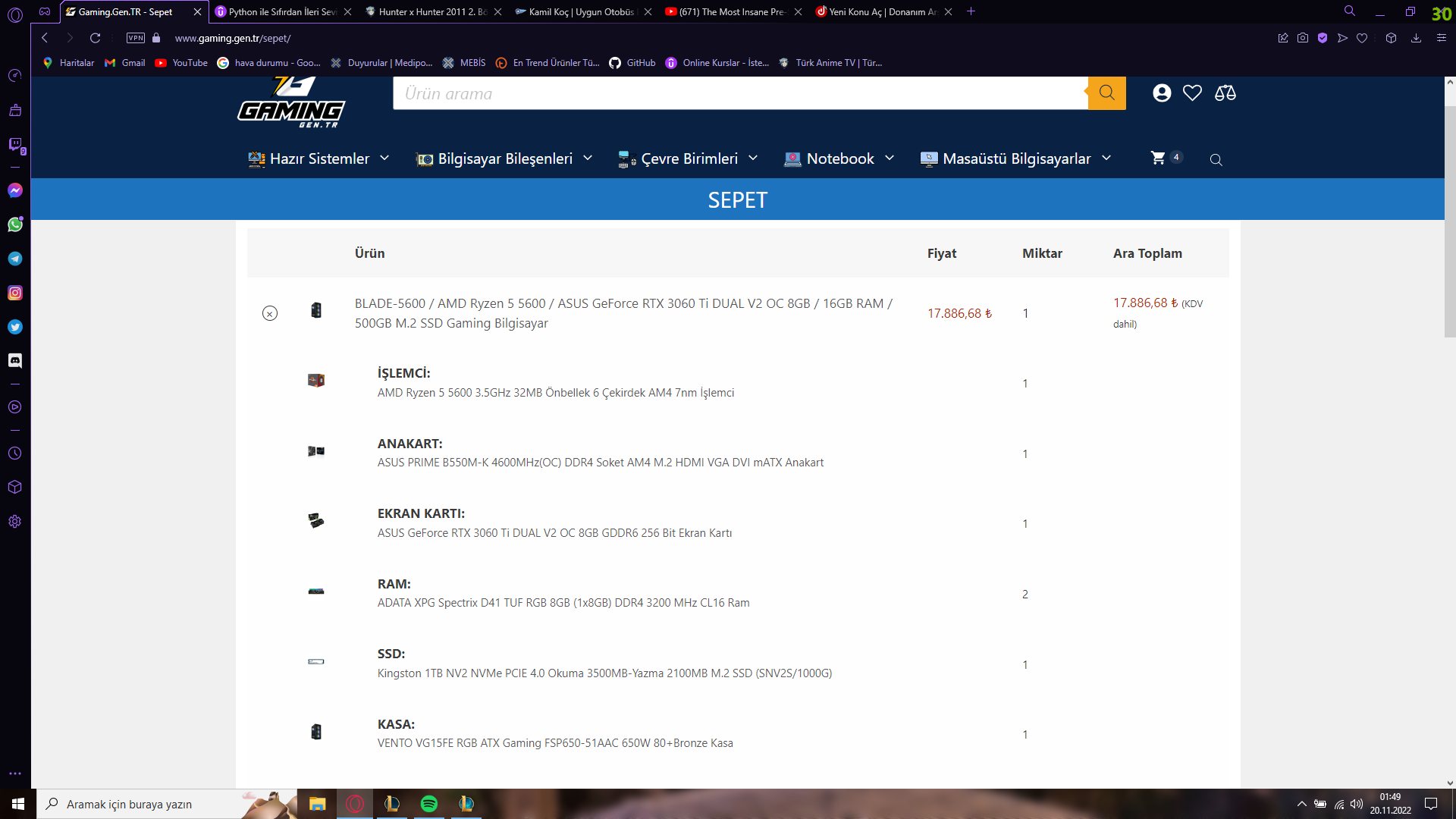Switch to the Kamil Koç browser tab

580,12
